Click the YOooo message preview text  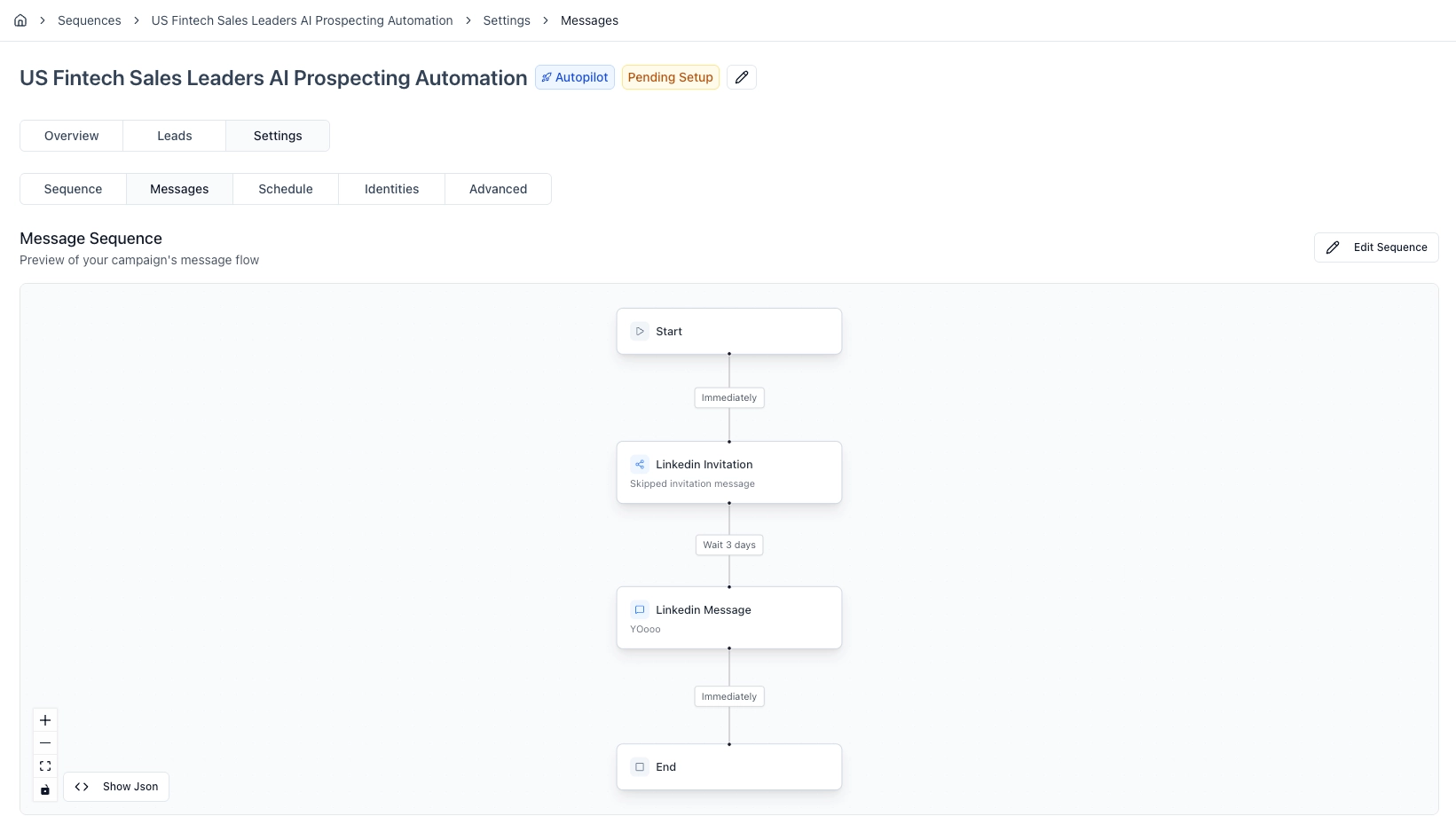[646, 630]
